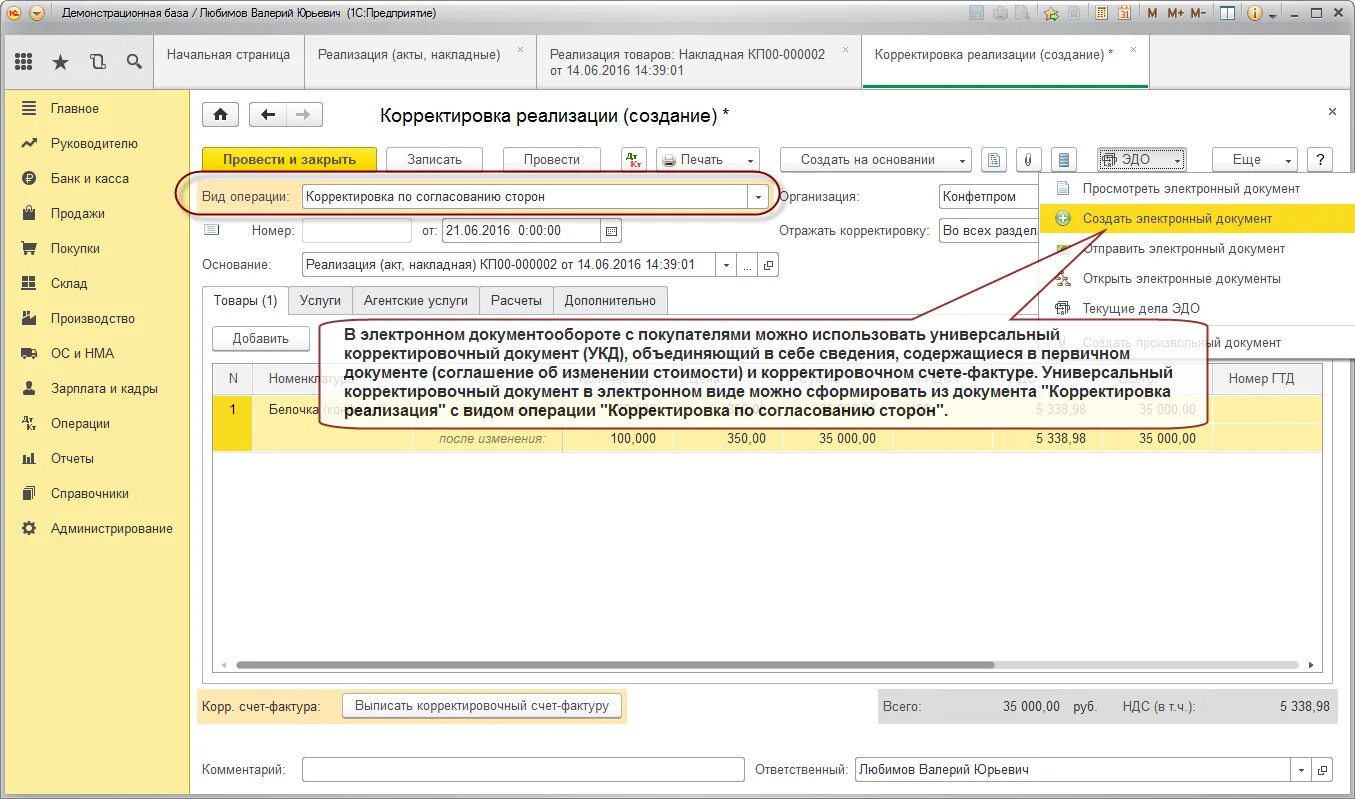Viewport: 1355px width, 799px height.
Task: Click the Записать button
Action: pyautogui.click(x=435, y=159)
